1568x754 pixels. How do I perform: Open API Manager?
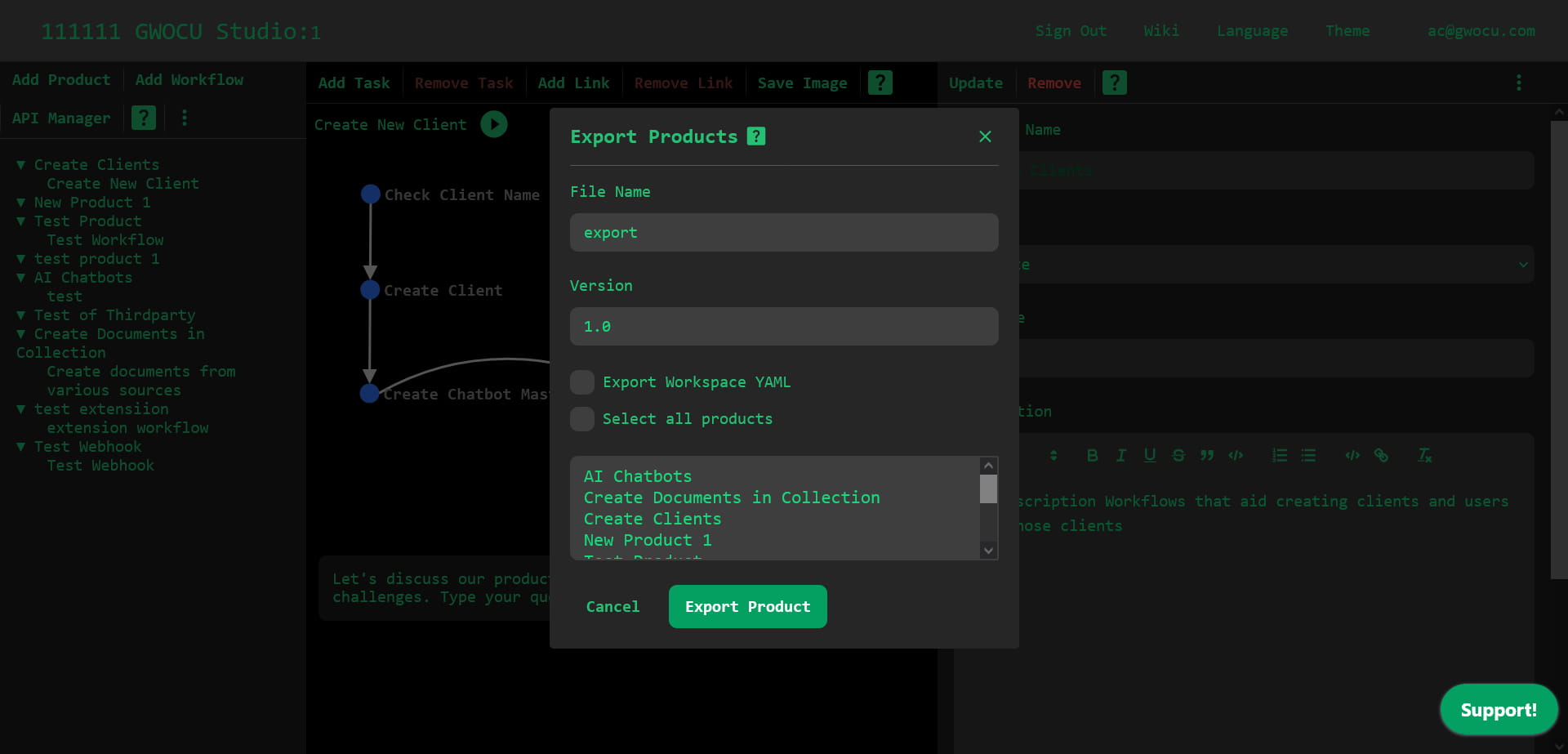61,118
